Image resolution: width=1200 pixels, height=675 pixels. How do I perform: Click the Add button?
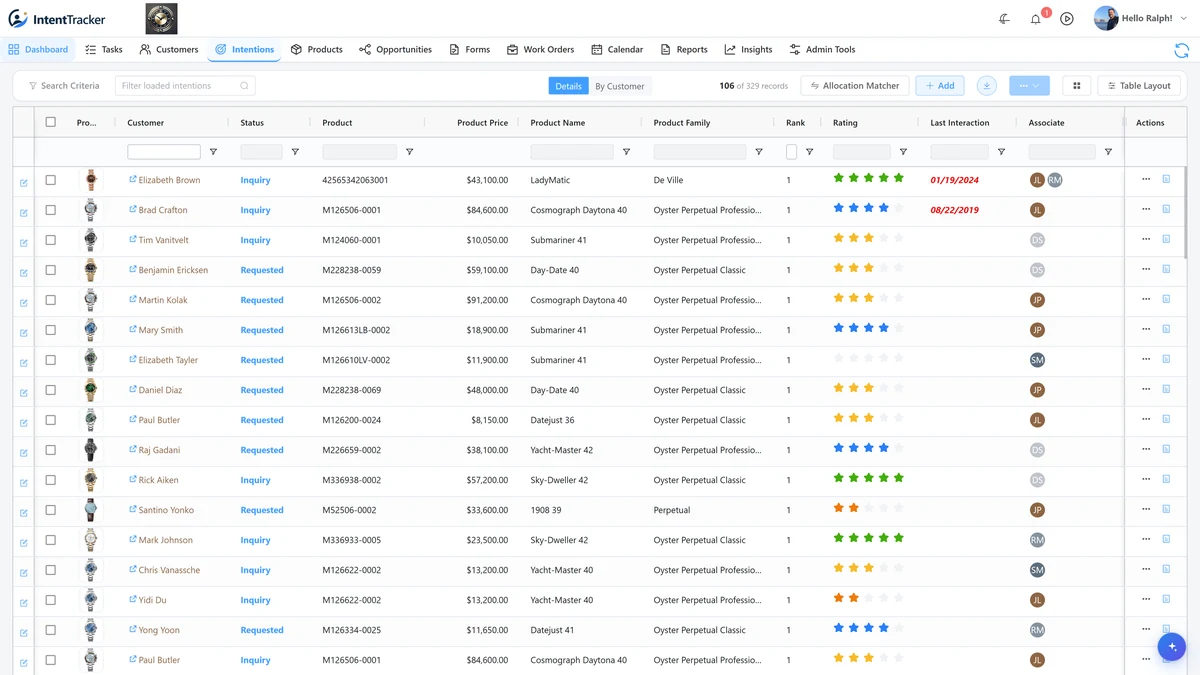click(940, 86)
